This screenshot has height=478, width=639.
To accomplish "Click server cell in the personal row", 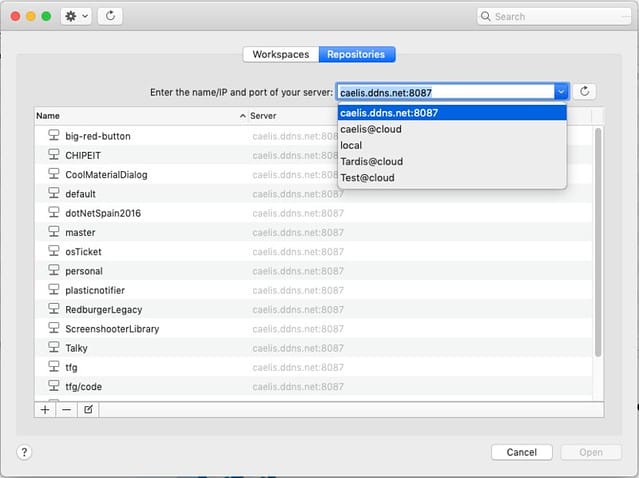I will pos(298,271).
